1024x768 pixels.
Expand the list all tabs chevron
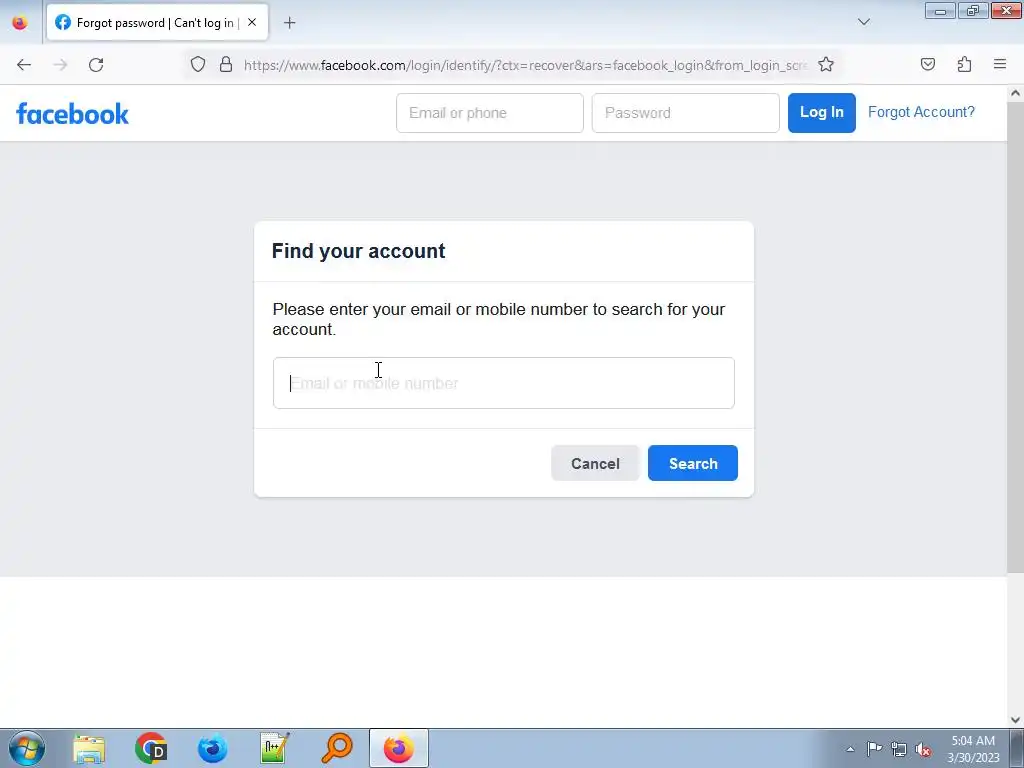[863, 22]
